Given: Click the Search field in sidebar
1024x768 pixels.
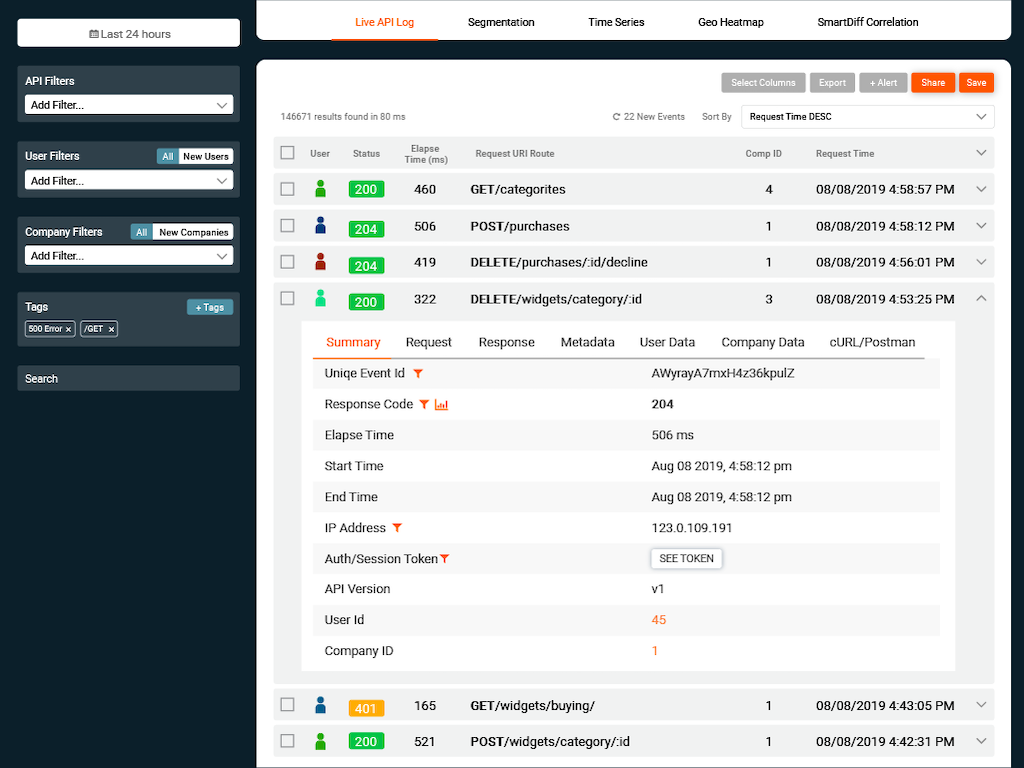Looking at the screenshot, I should 128,378.
